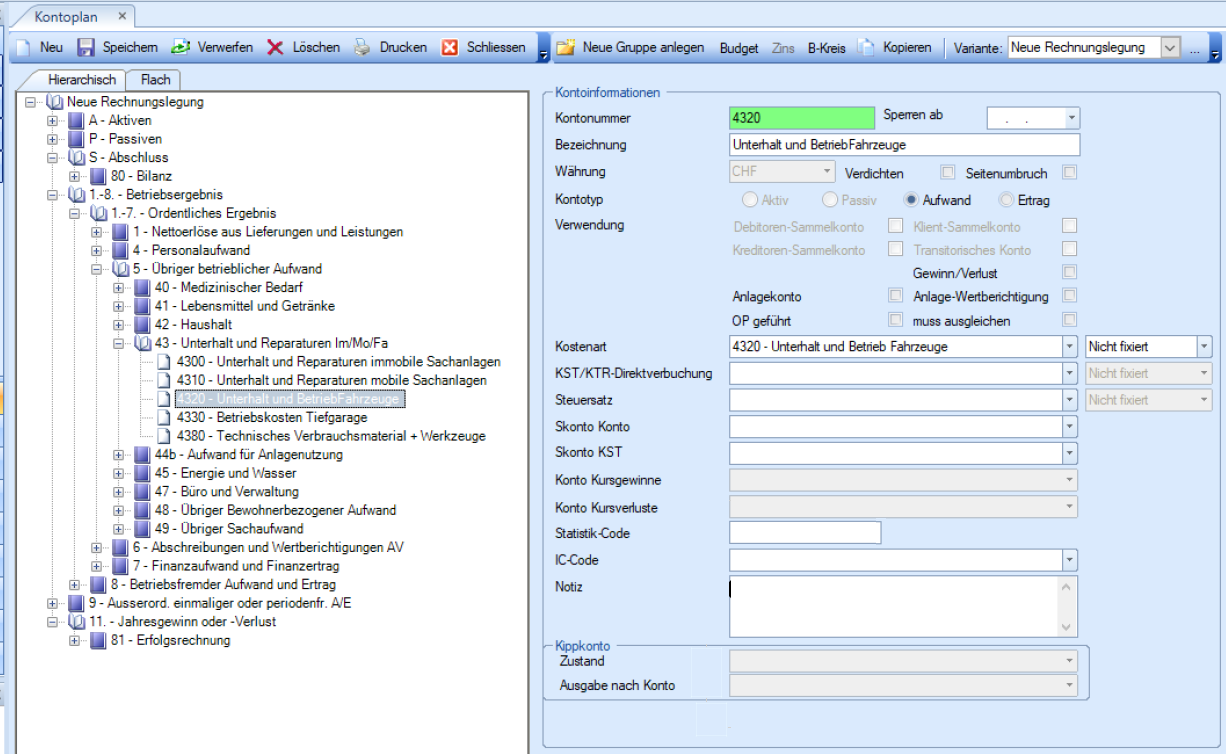
Task: Click the B-Kreis toolbar button
Action: [826, 47]
